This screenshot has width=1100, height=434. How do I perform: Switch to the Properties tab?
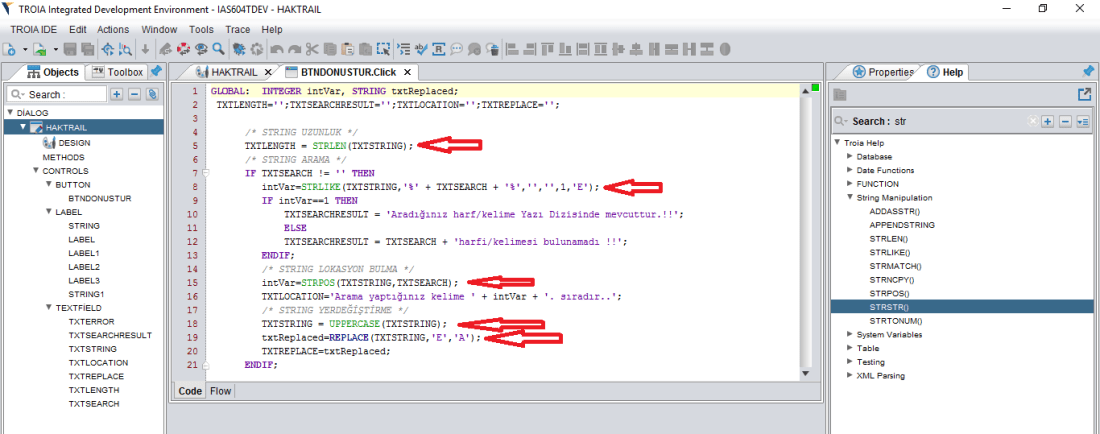point(883,72)
